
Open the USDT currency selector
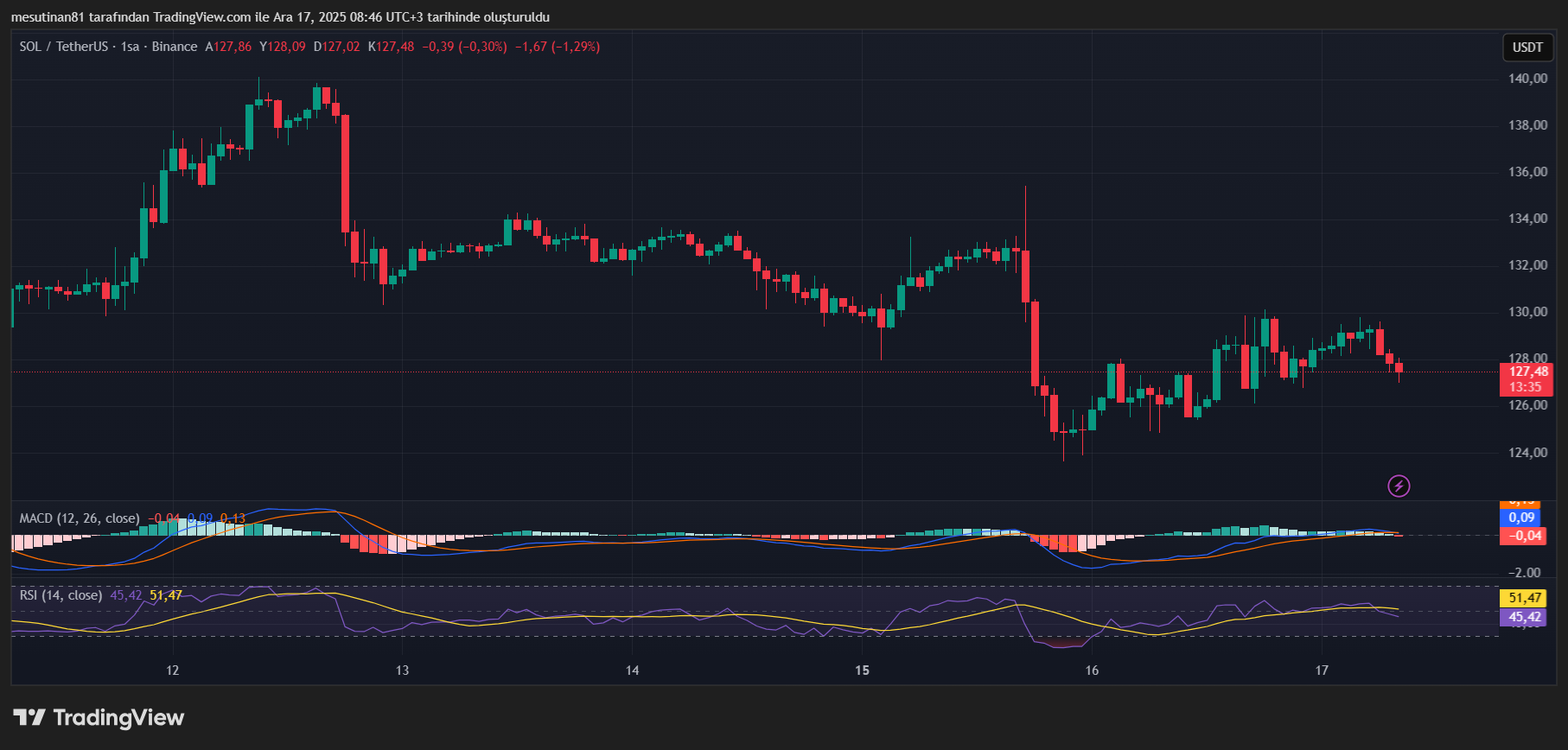(x=1527, y=48)
